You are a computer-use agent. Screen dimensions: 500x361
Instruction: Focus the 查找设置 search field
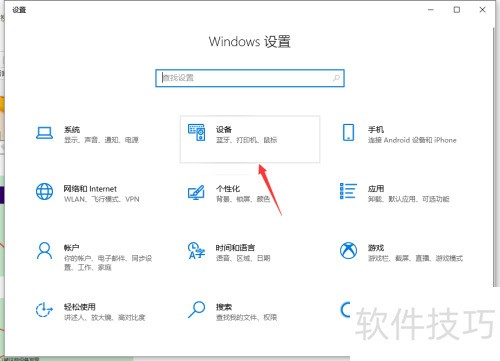[250, 78]
